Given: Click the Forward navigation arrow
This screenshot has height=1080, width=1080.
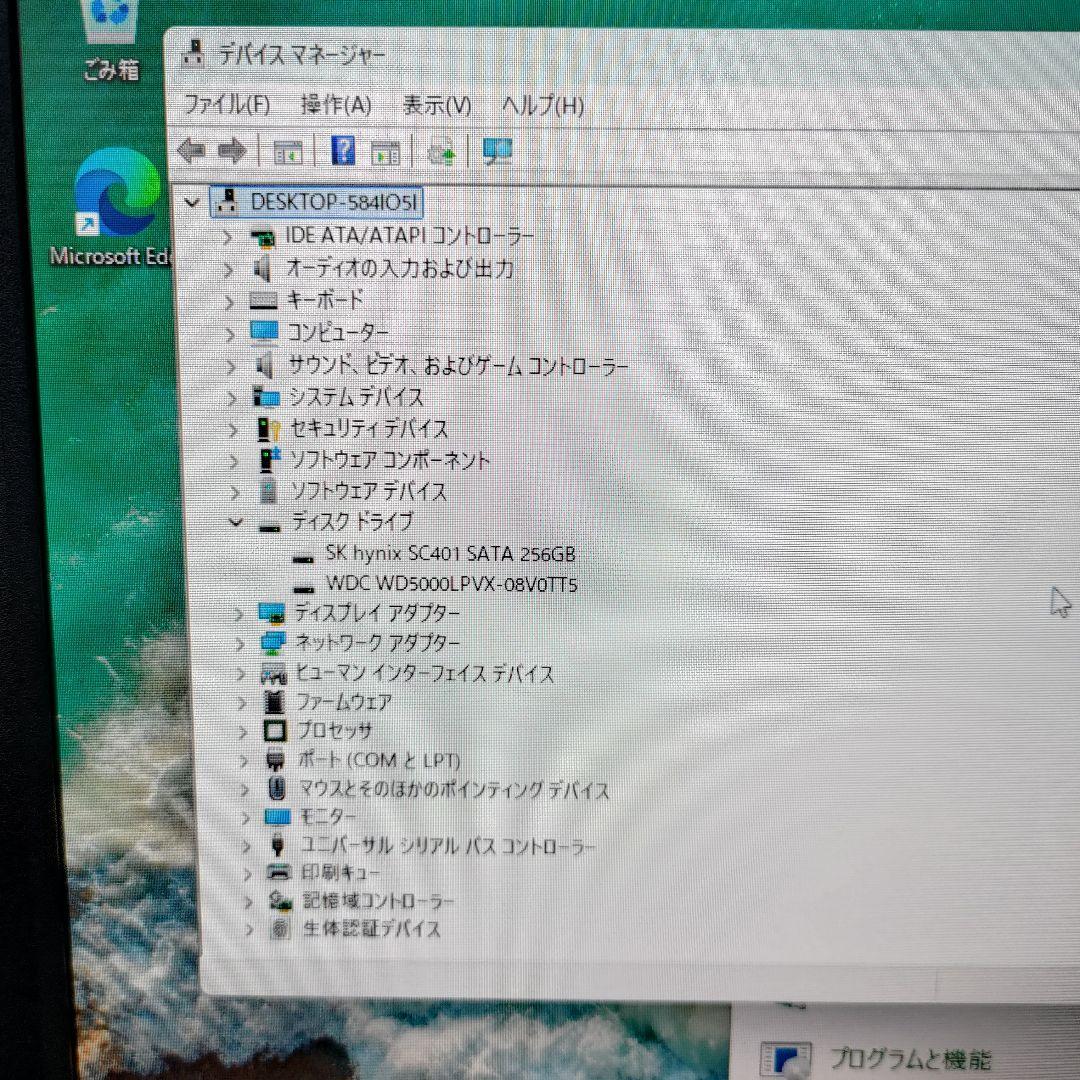Looking at the screenshot, I should point(232,150).
